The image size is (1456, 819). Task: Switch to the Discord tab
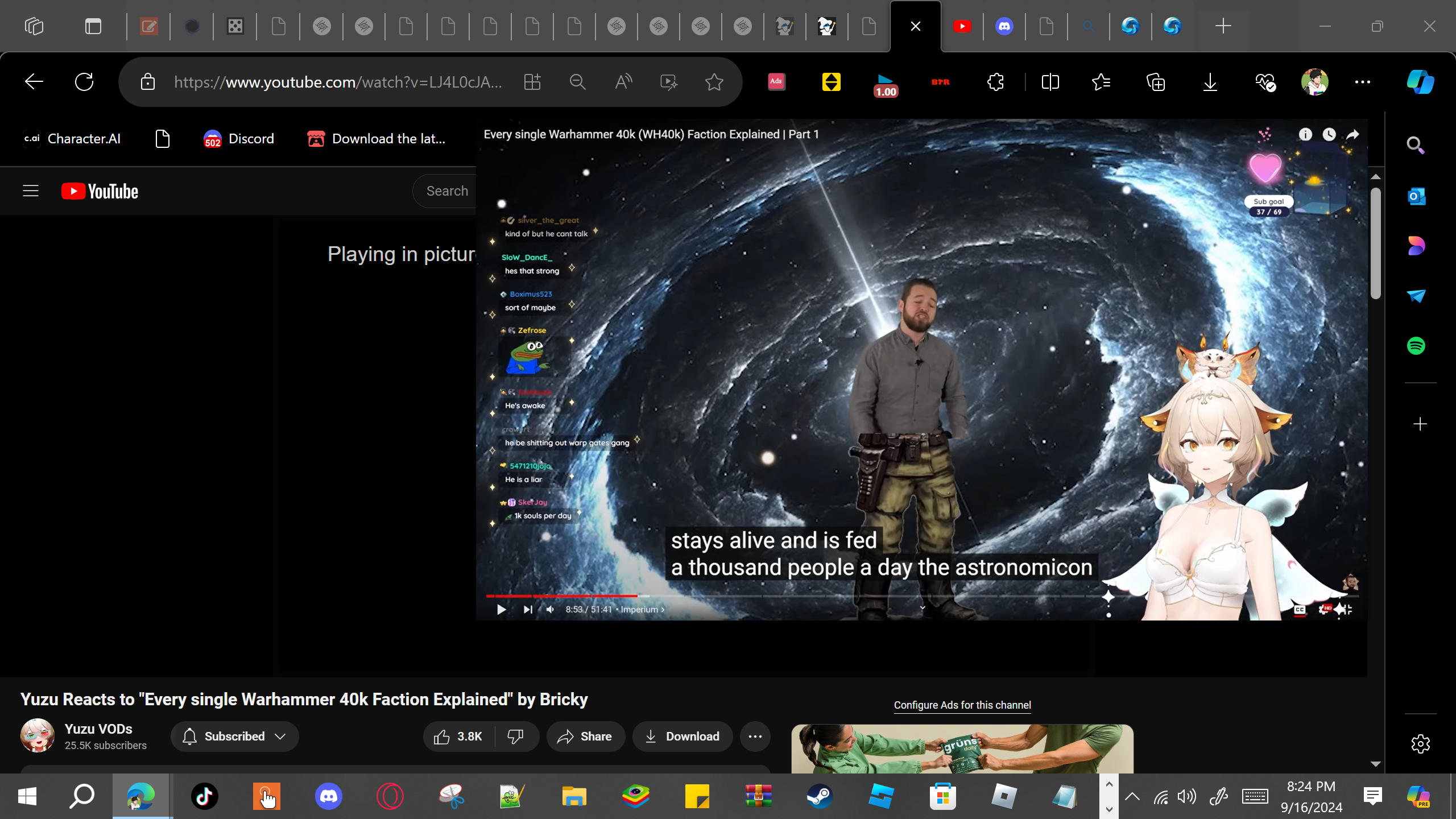point(1004,26)
